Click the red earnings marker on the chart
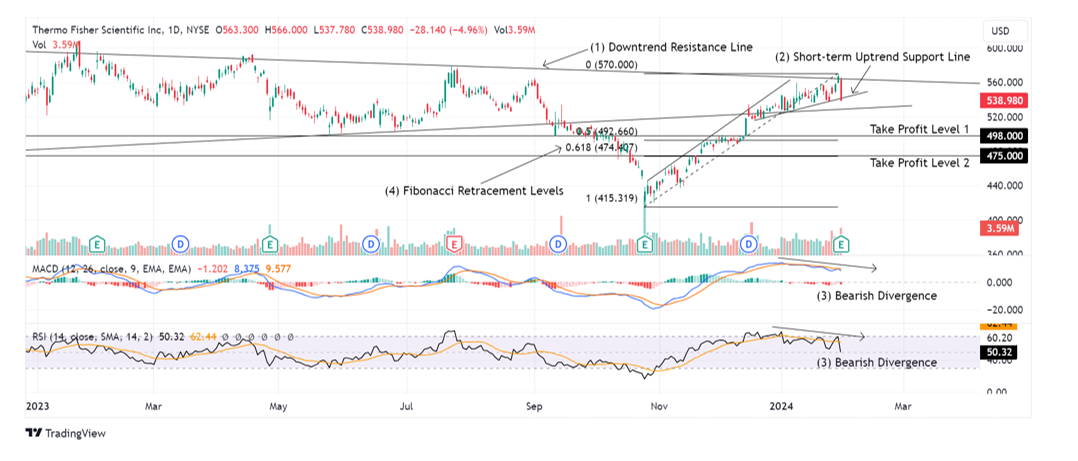Viewport: 1078px width, 461px height. point(454,244)
